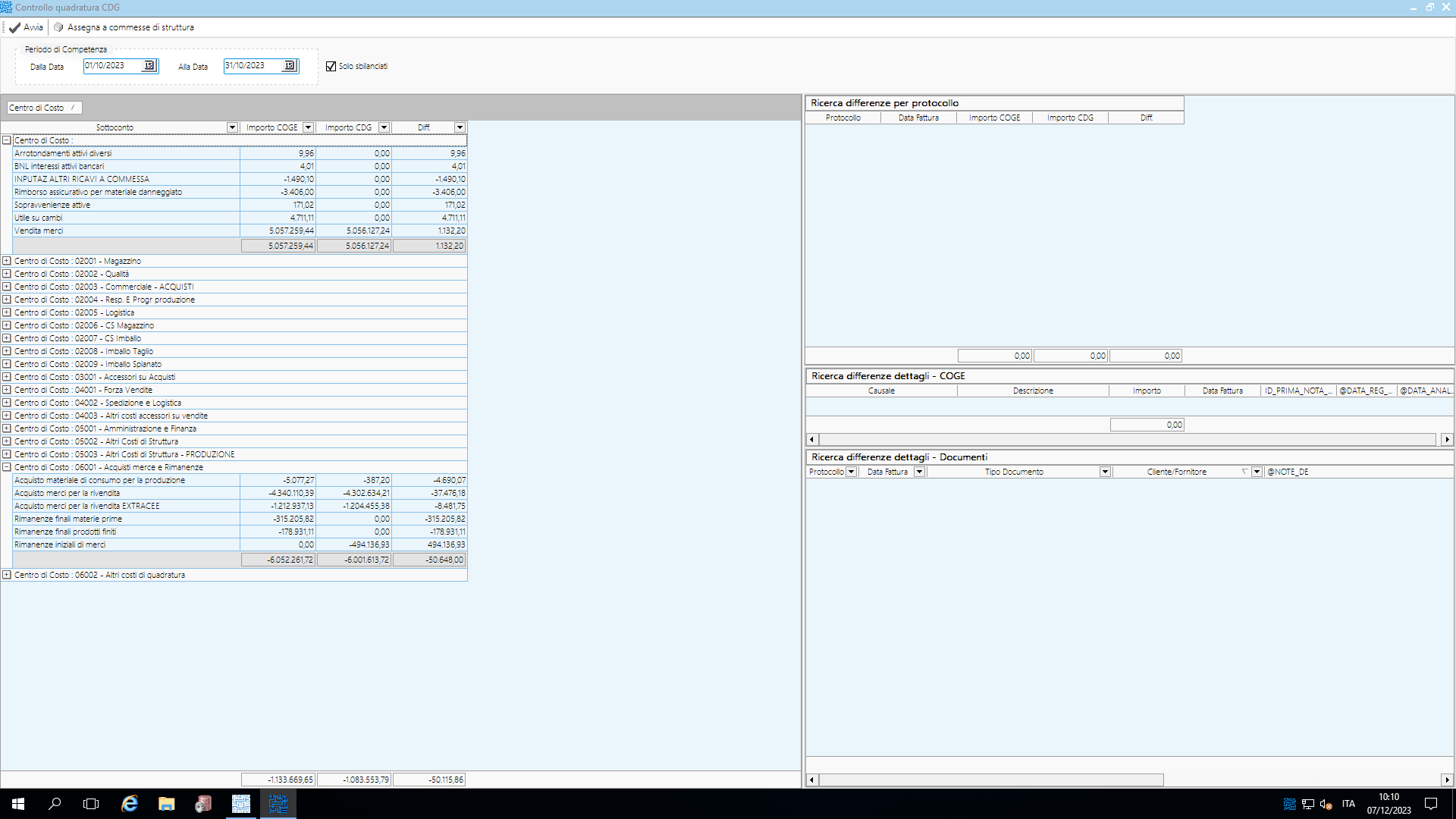Open the Alla Data calendar picker
1456x819 pixels.
point(290,66)
